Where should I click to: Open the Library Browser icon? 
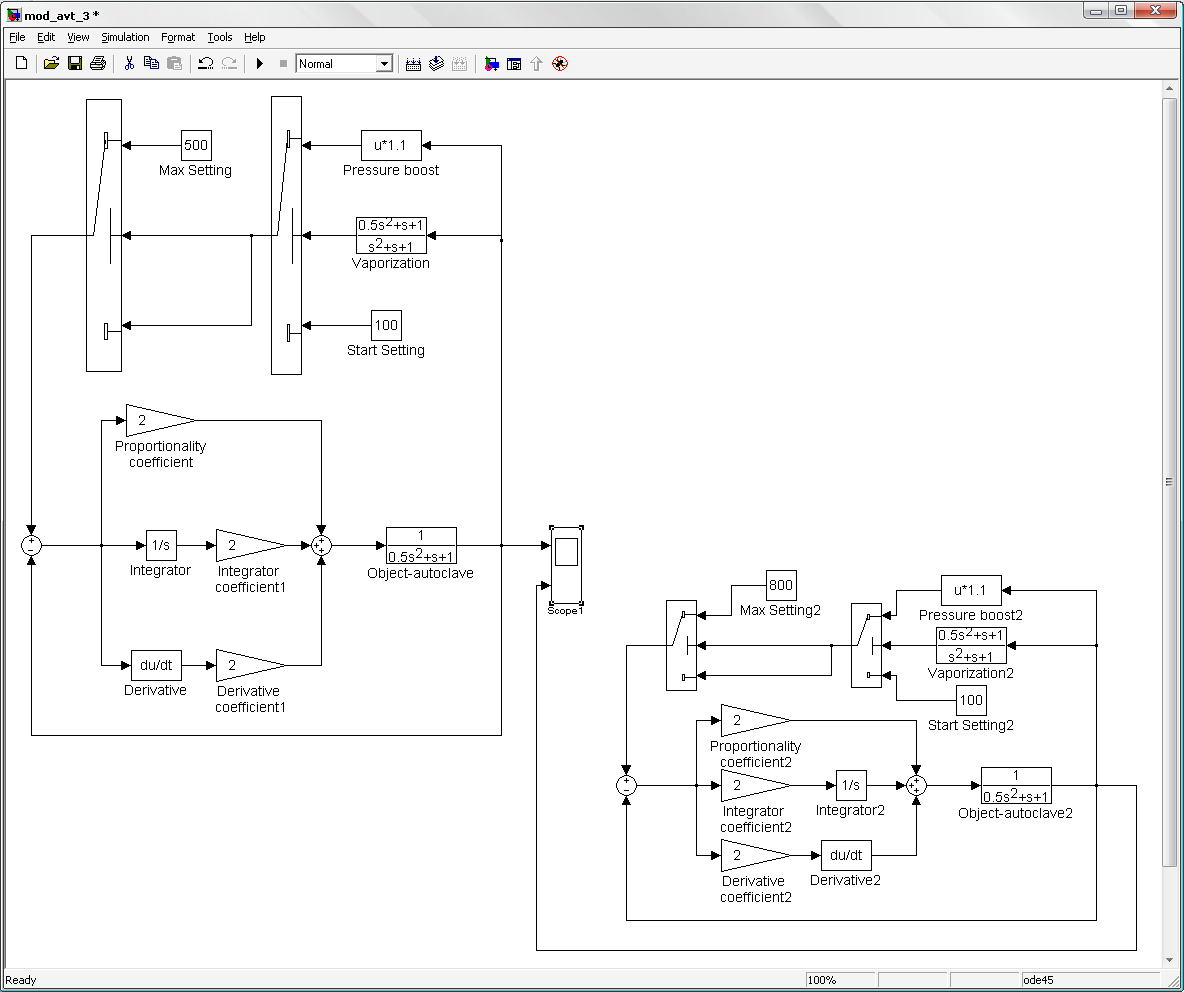[491, 64]
